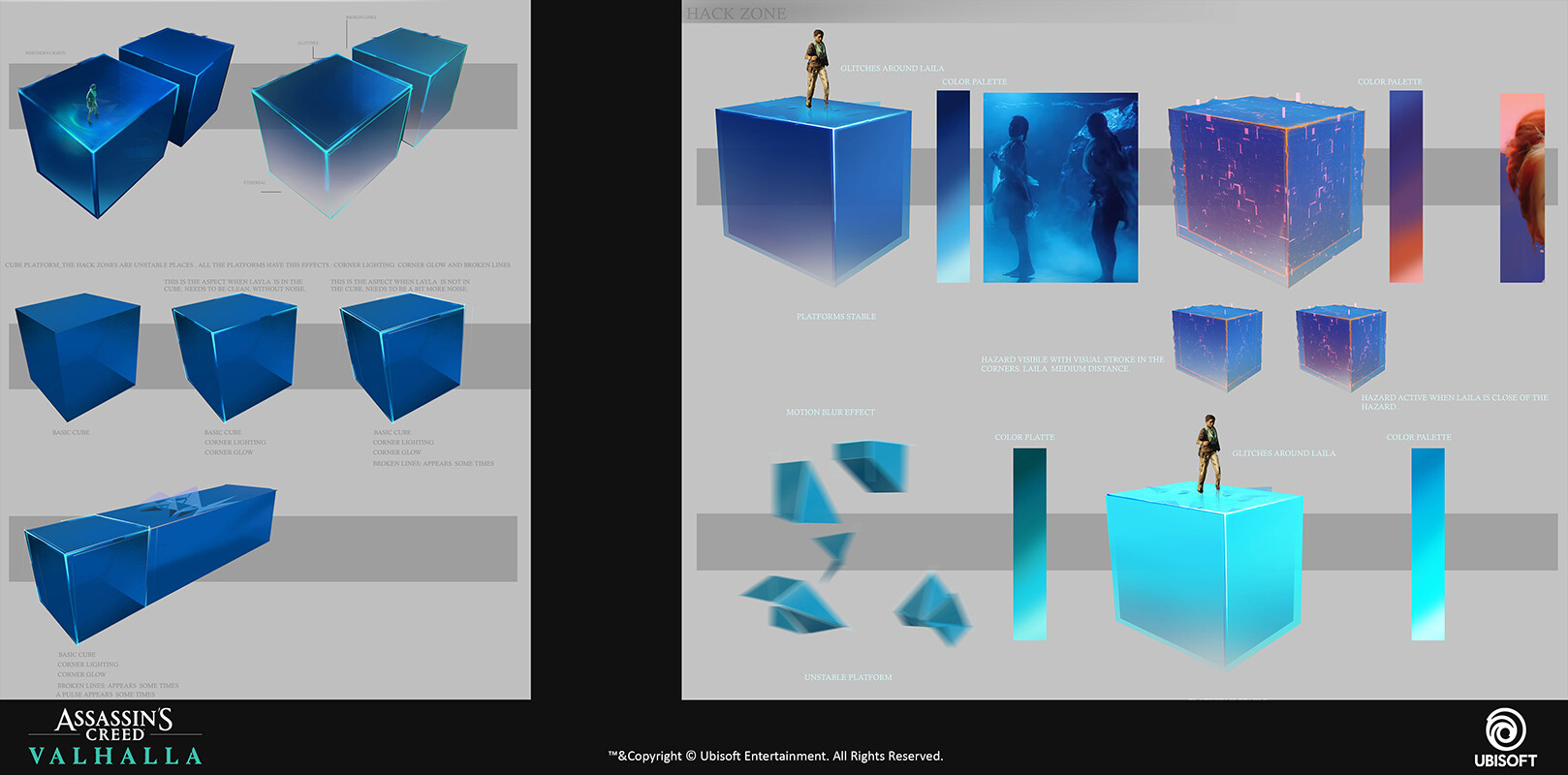Open the blue underwater silhouettes reference photo
This screenshot has height=775, width=1568.
click(x=1060, y=188)
